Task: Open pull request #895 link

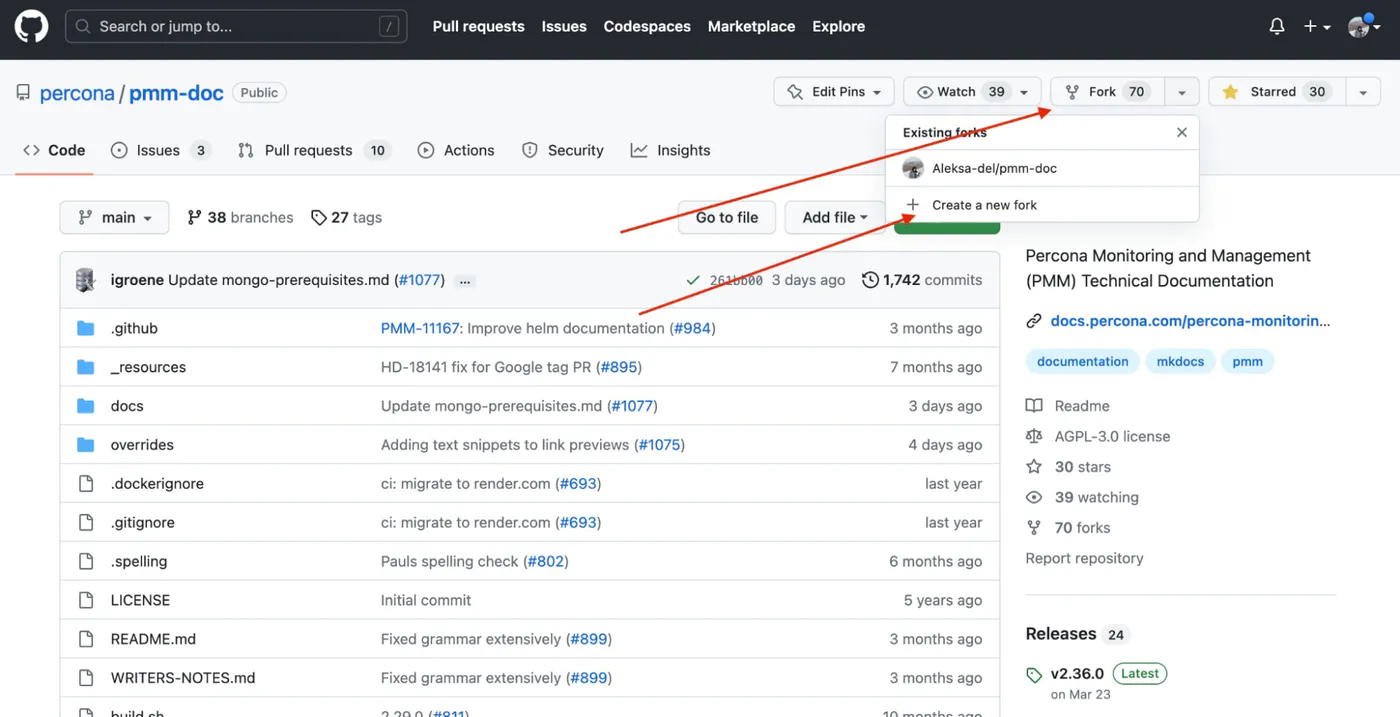Action: coord(619,367)
